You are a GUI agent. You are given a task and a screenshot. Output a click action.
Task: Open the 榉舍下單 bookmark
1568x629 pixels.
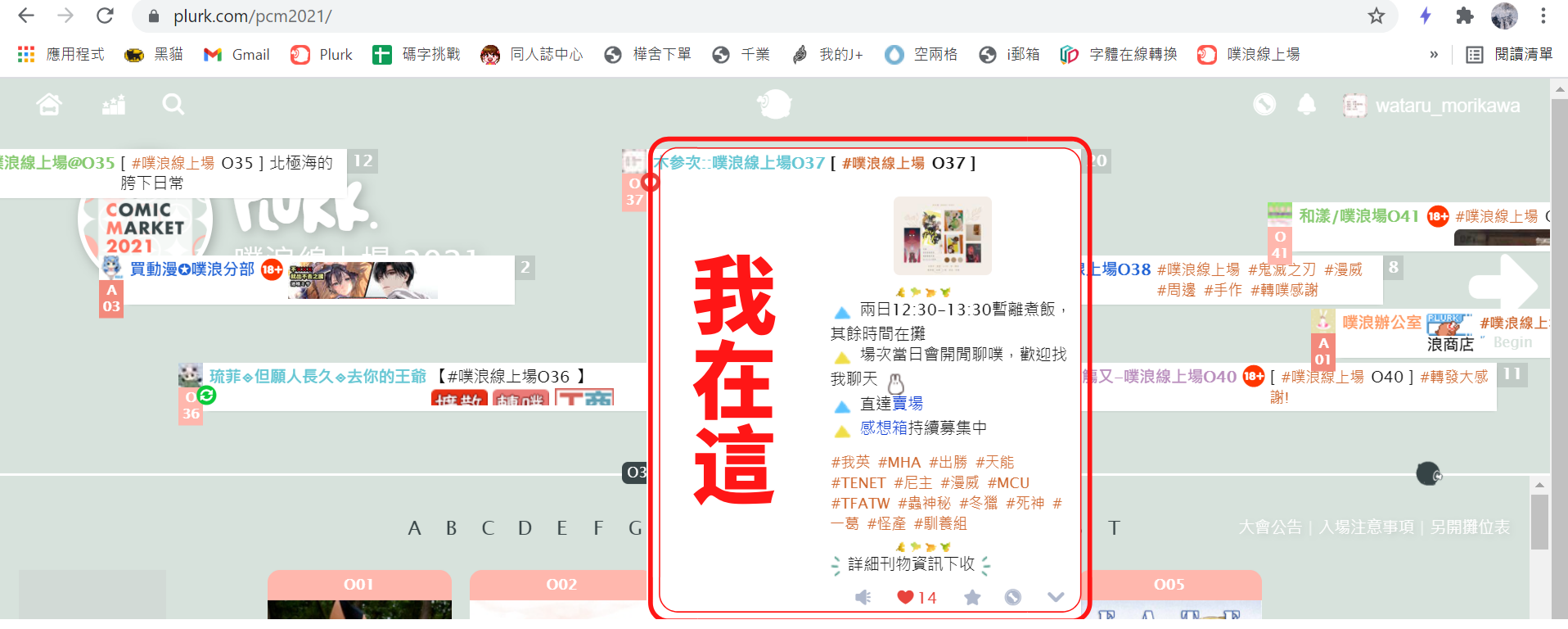(647, 54)
